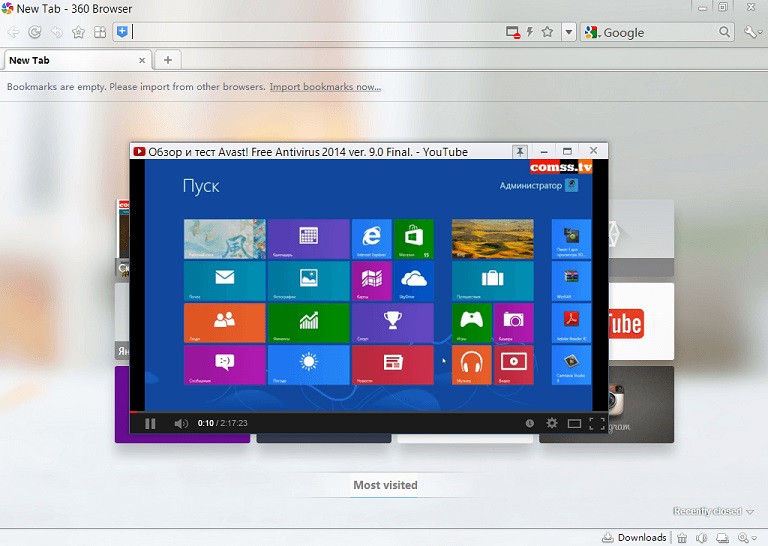Click the People tile in the video
Viewport: 768px width, 546px height.
(x=225, y=323)
